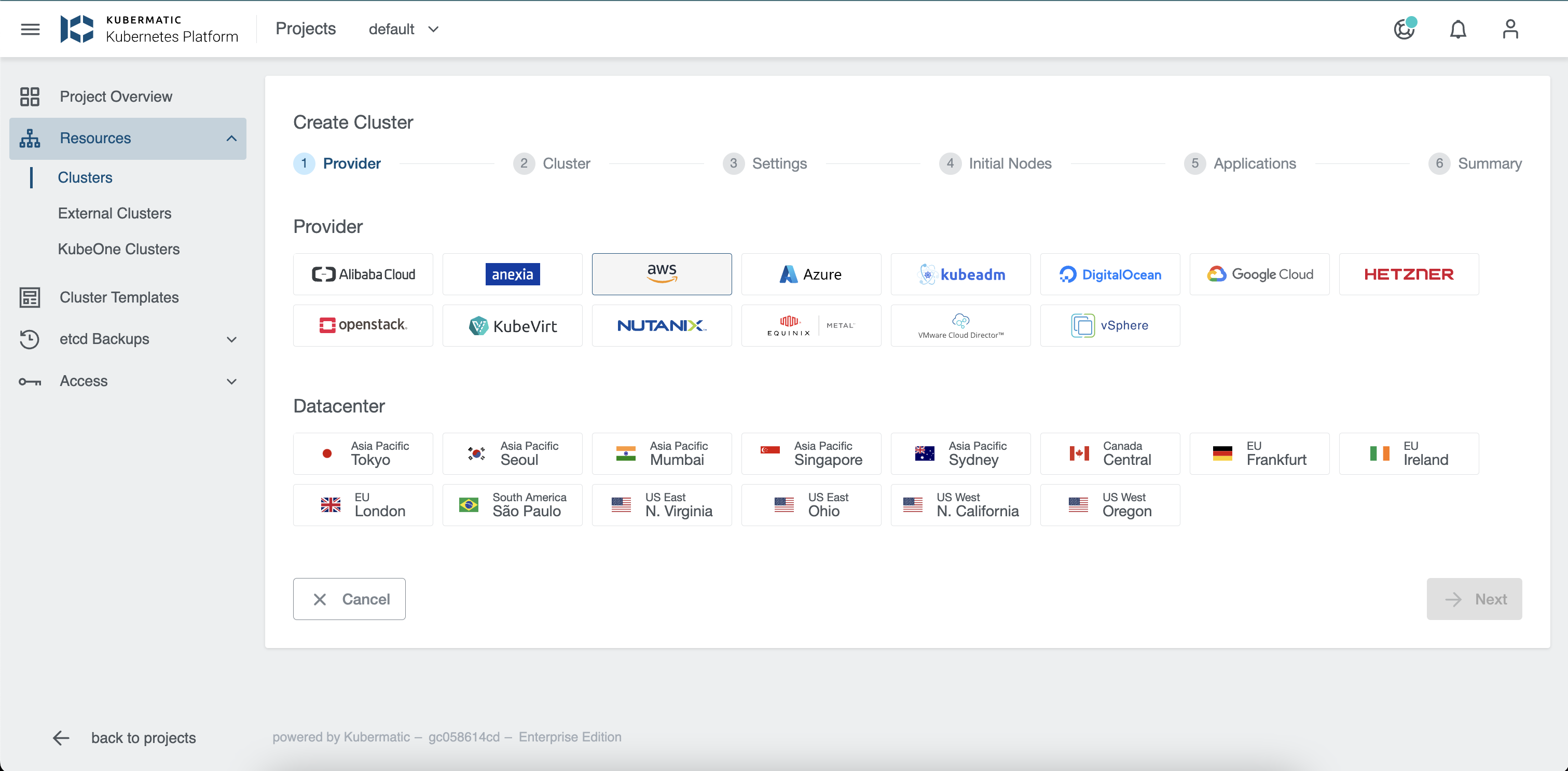Choose the OpenStack provider
The height and width of the screenshot is (771, 1568).
click(363, 325)
